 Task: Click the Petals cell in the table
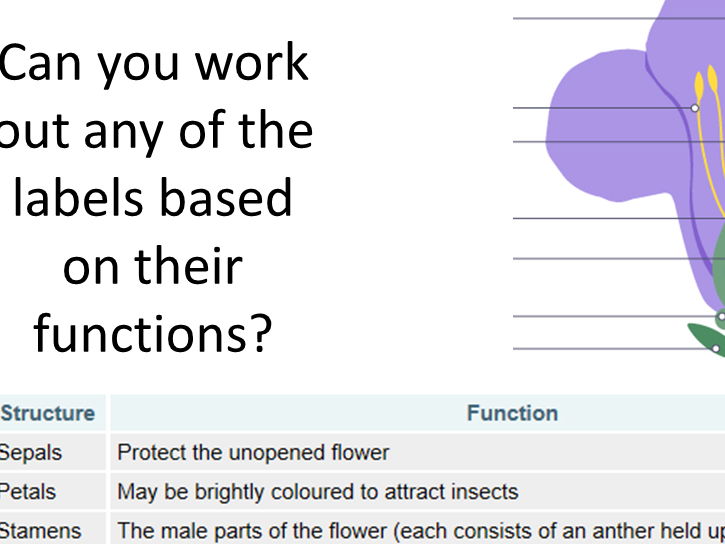click(28, 492)
